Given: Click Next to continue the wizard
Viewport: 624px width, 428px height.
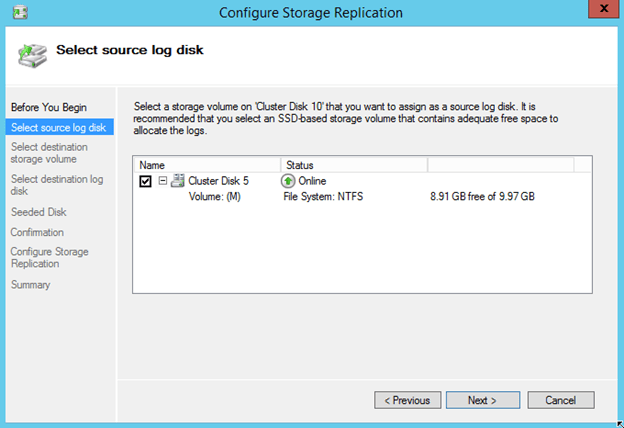Looking at the screenshot, I should pyautogui.click(x=482, y=400).
